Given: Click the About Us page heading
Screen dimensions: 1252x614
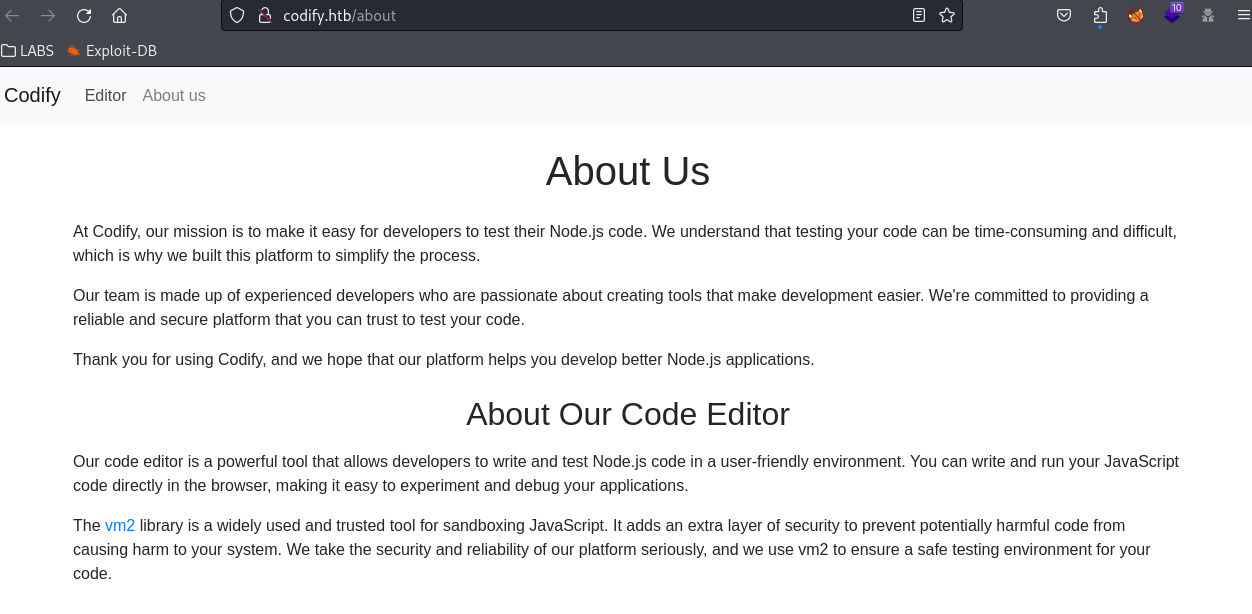Looking at the screenshot, I should coord(628,171).
